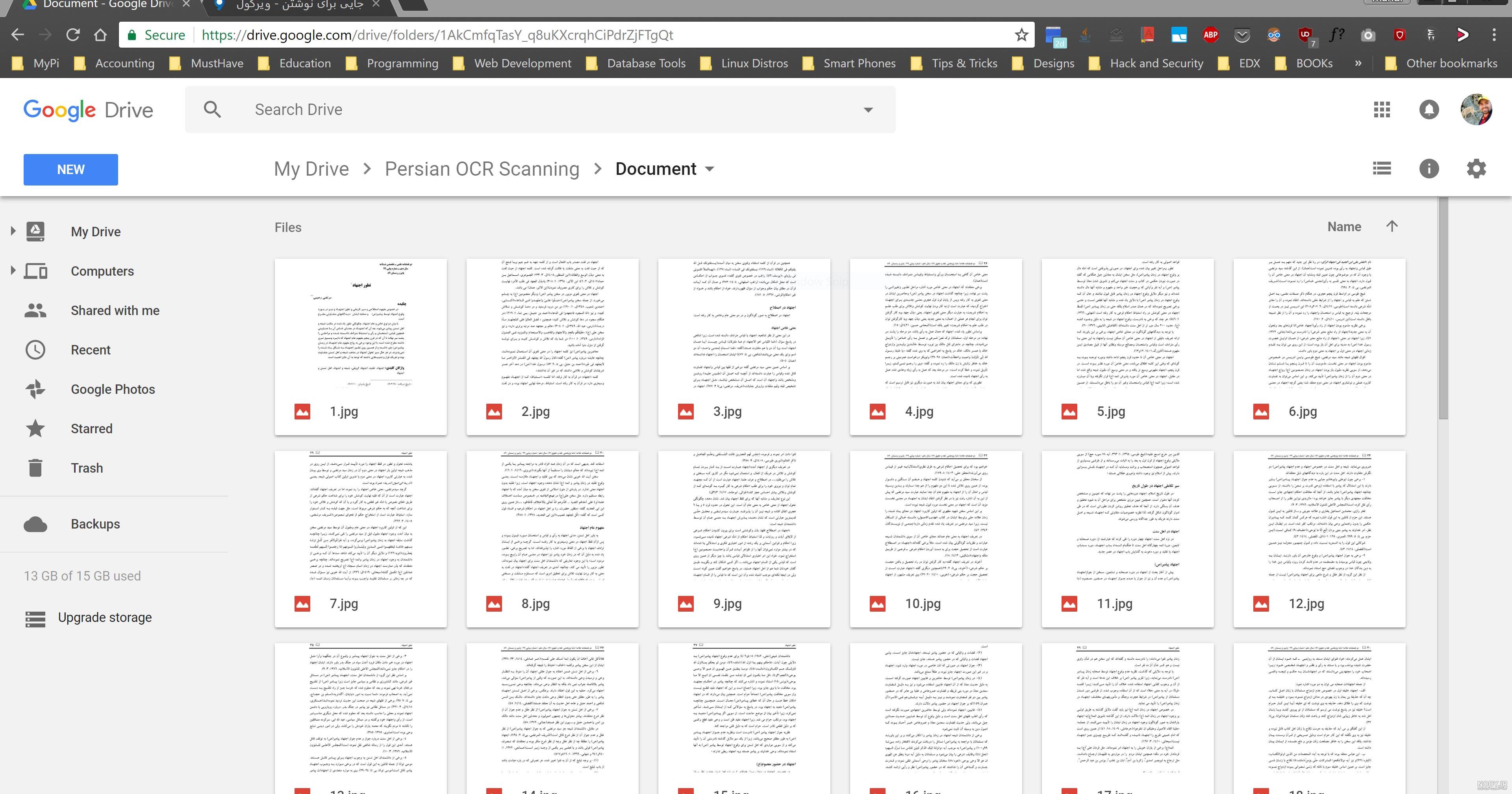1512x794 pixels.
Task: Open the view details info icon
Action: point(1429,169)
